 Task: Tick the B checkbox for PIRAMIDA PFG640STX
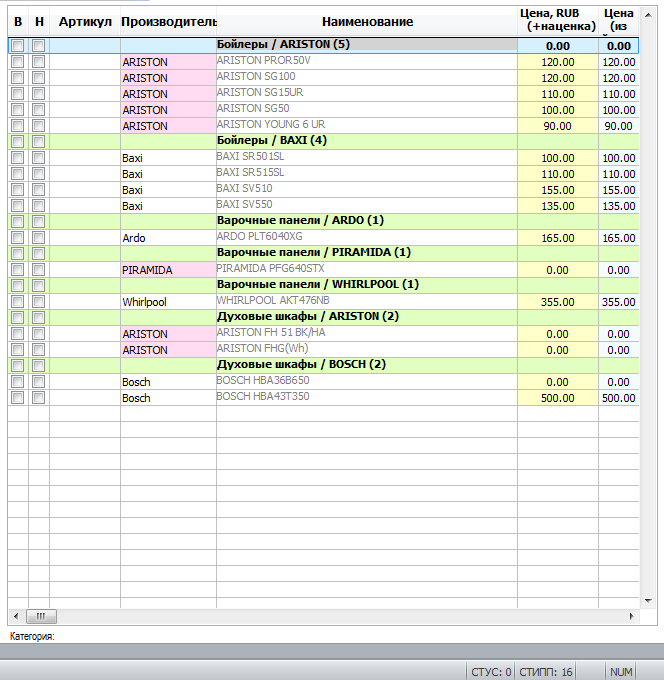tap(18, 270)
